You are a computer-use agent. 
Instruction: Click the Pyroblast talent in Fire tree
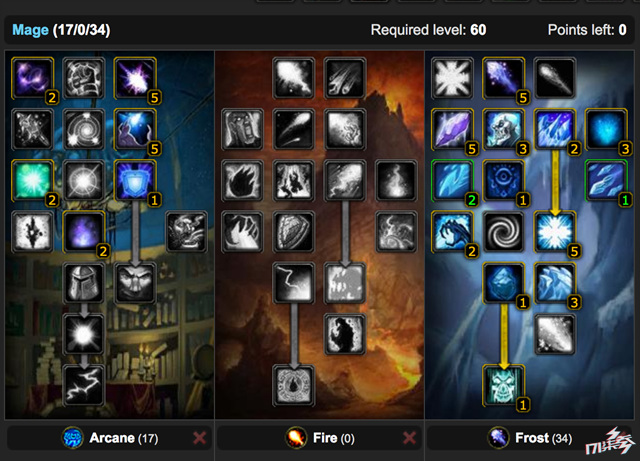(x=345, y=180)
